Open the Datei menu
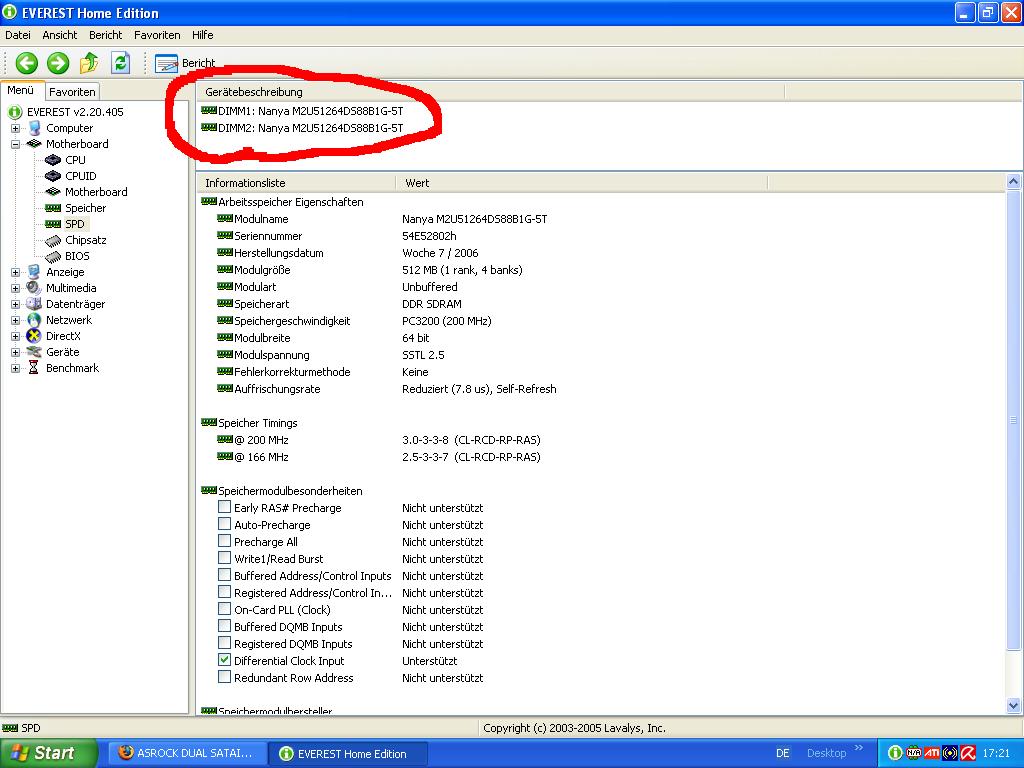This screenshot has height=768, width=1024. click(x=18, y=35)
